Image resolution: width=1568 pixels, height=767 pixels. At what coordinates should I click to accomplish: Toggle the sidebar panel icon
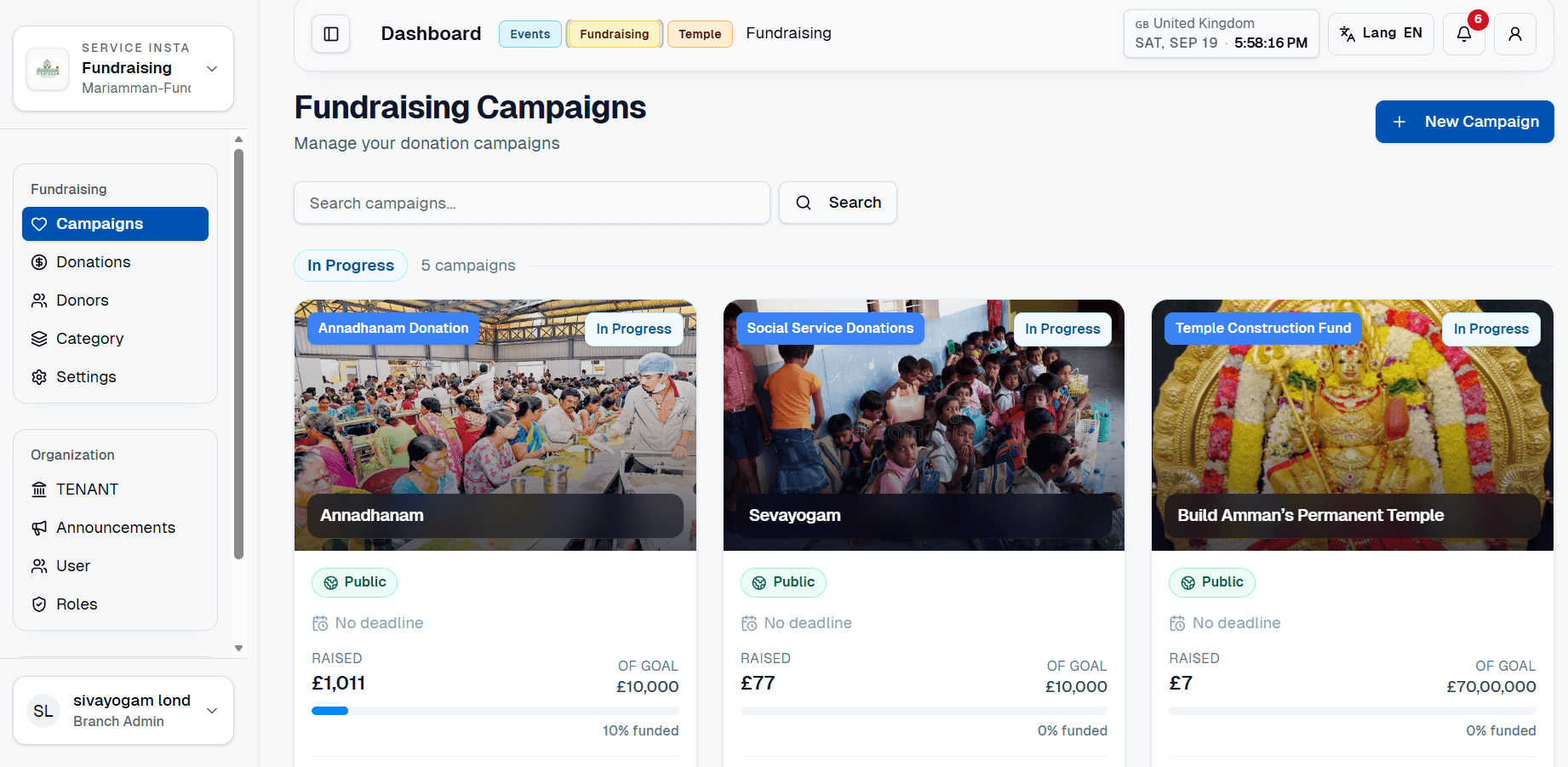(x=331, y=34)
